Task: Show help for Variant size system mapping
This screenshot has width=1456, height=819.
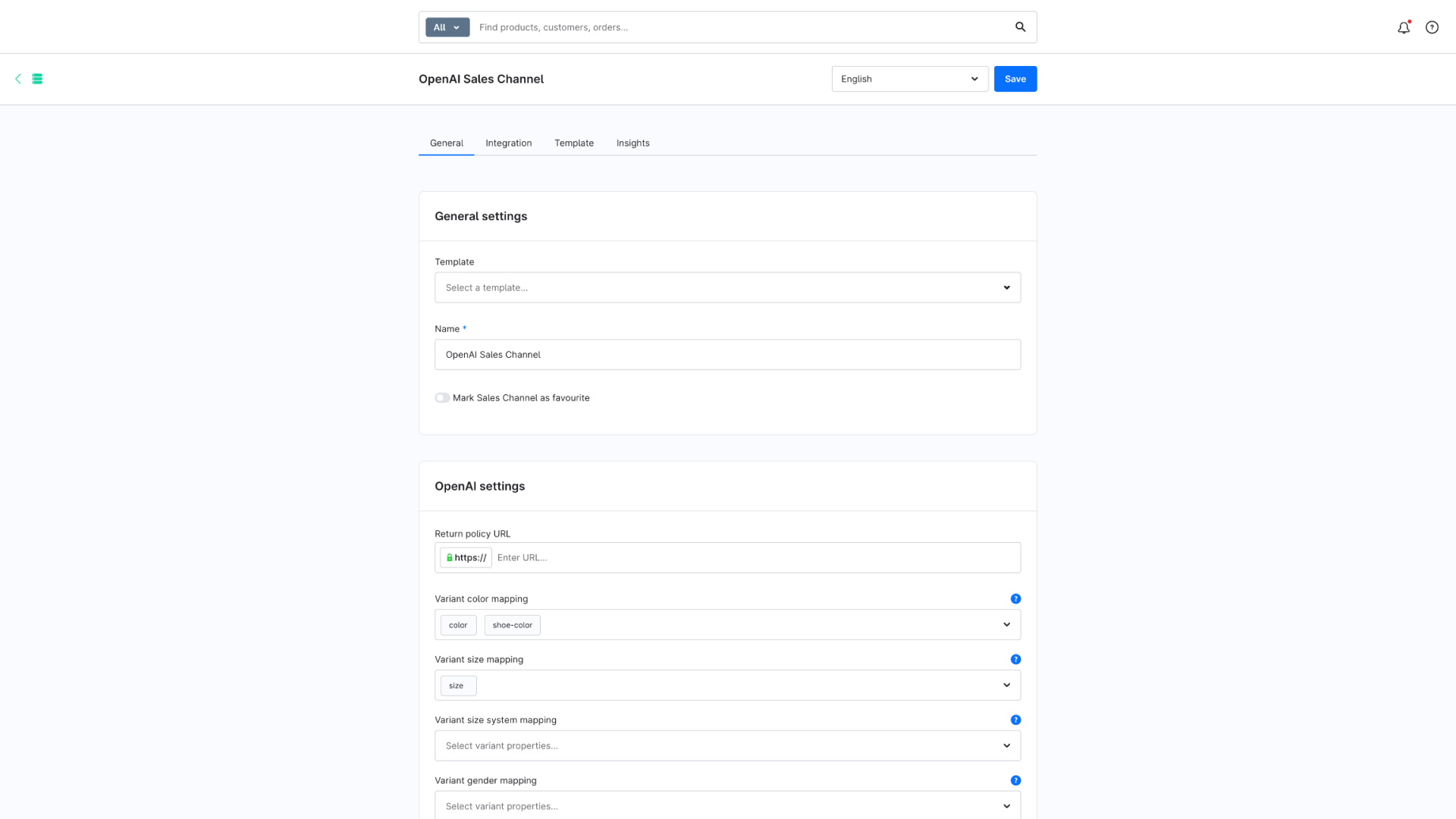Action: [x=1015, y=720]
